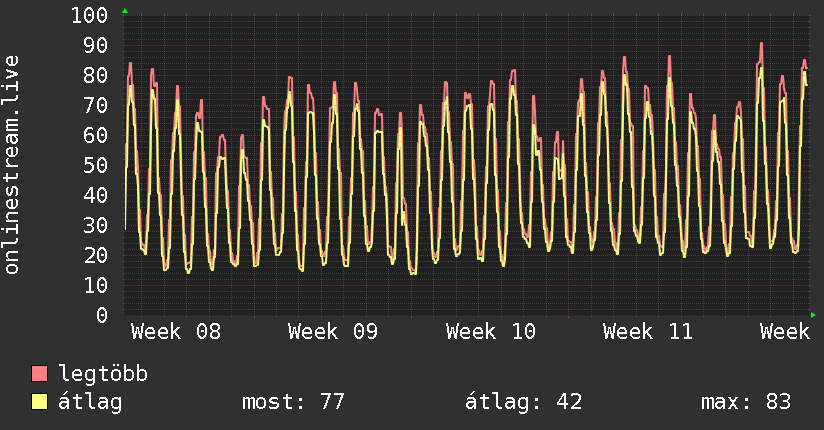
Task: Select the 'max: 83' statistic
Action: click(x=746, y=402)
